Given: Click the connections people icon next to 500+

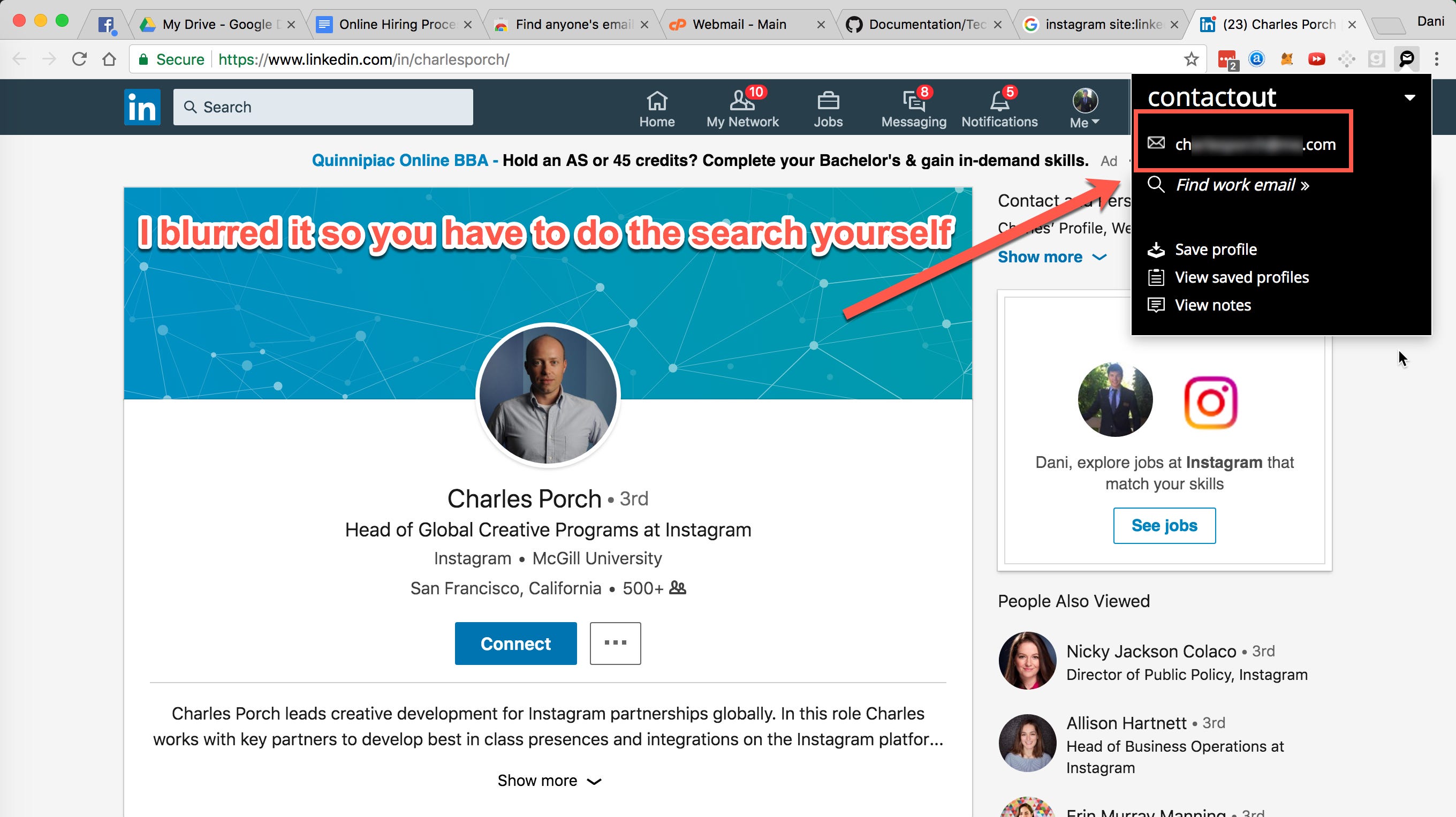Looking at the screenshot, I should (677, 587).
